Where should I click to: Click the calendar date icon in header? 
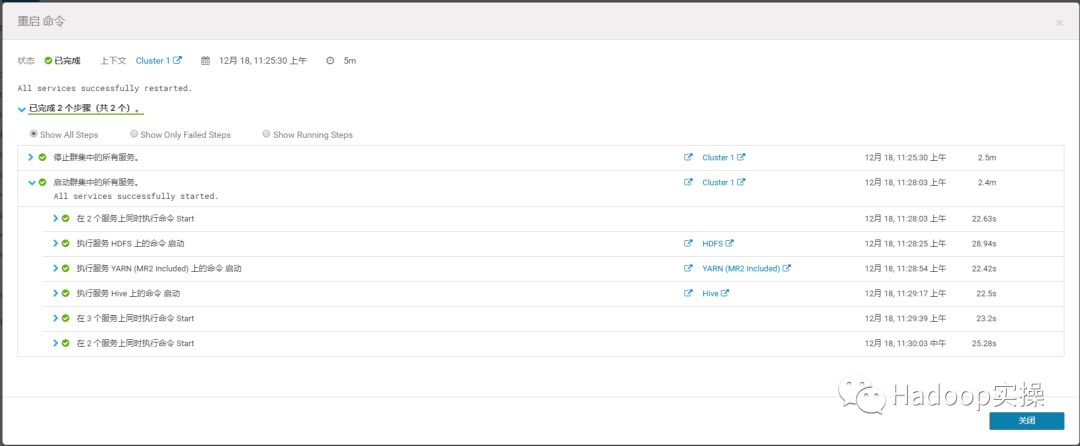click(206, 61)
